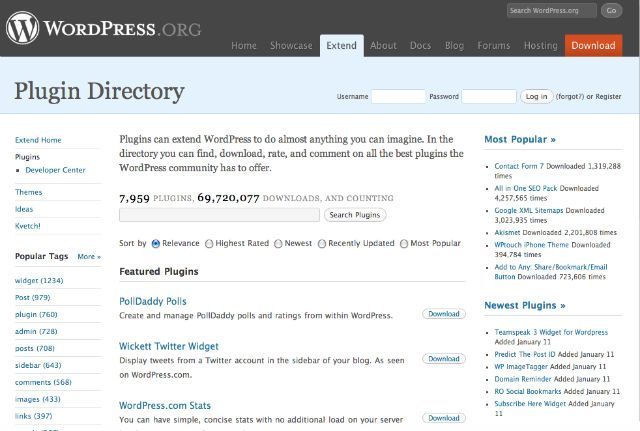Select the Relevance sort option

tap(156, 244)
